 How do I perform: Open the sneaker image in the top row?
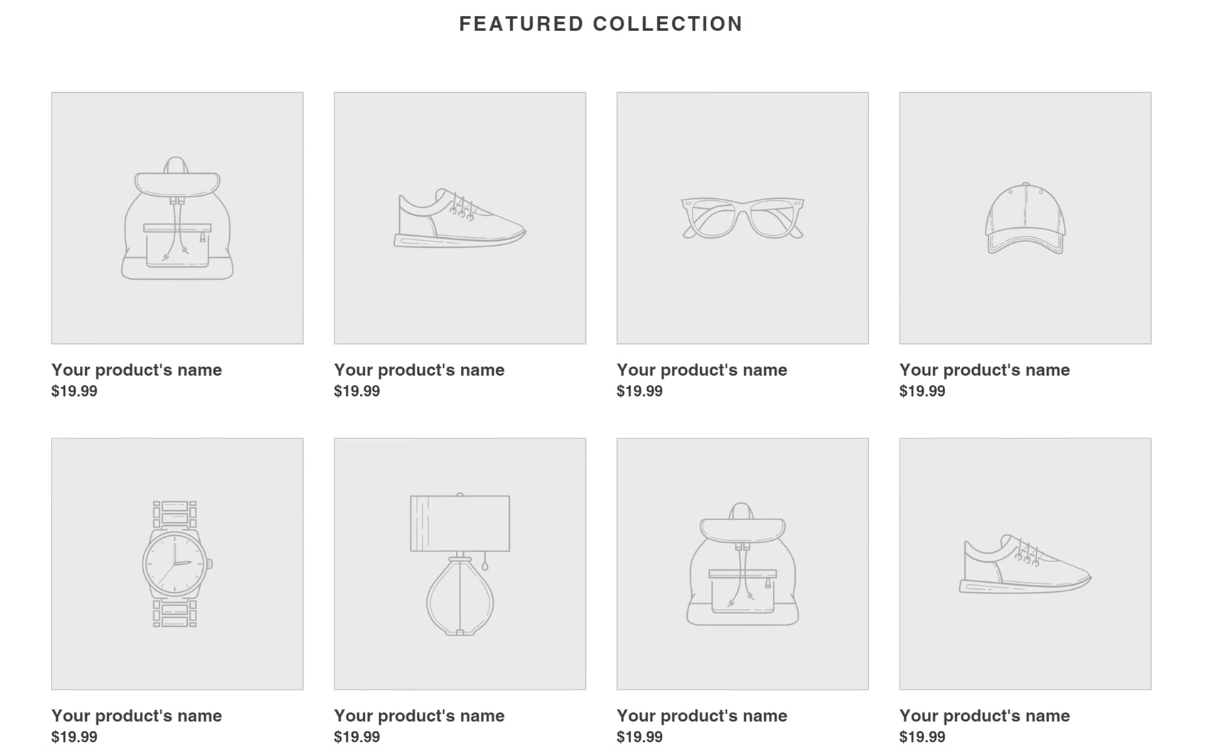tap(460, 218)
